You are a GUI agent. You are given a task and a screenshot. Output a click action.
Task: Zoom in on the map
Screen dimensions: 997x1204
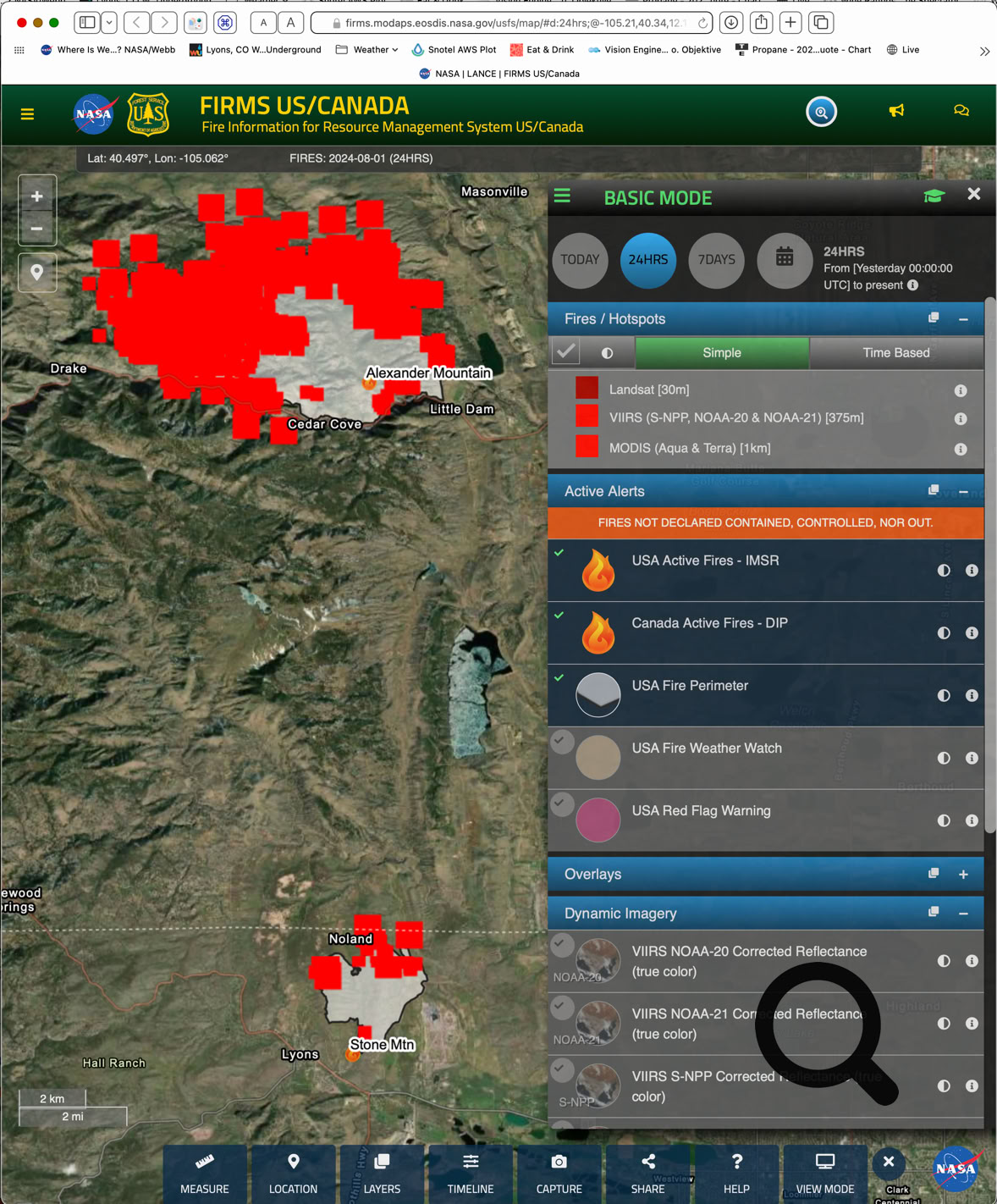[x=37, y=196]
